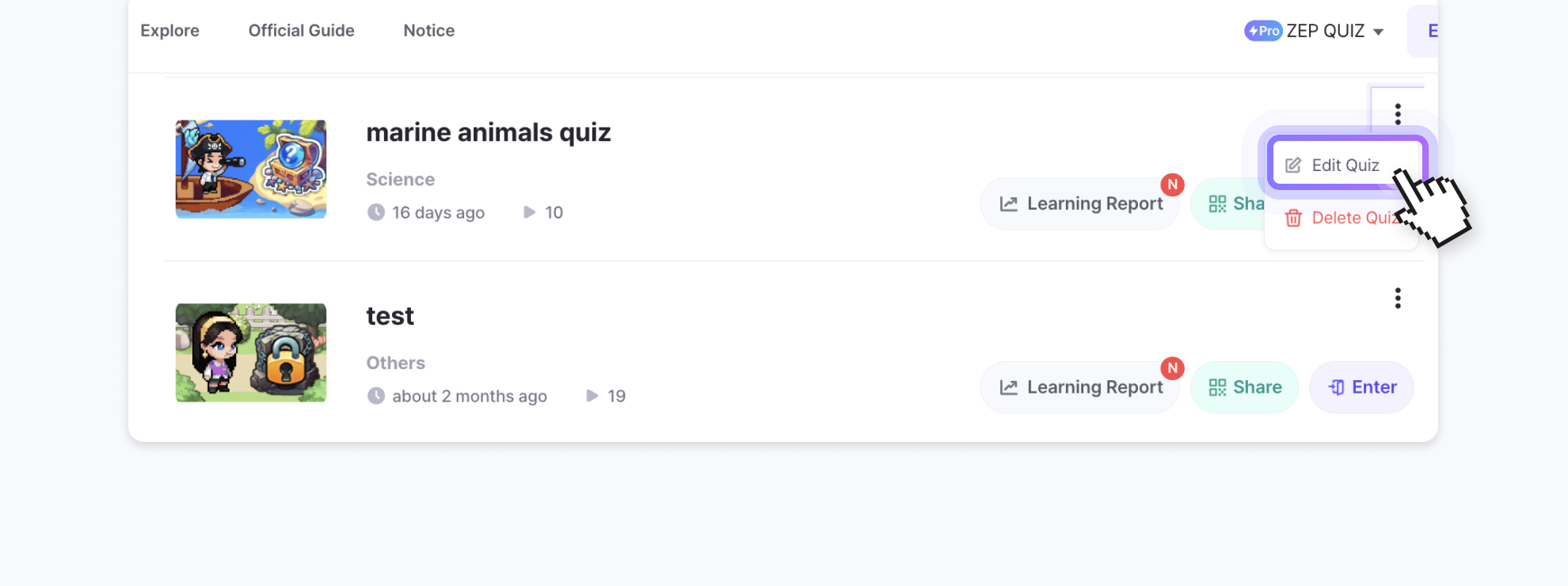1568x586 pixels.
Task: Open three-dot menu for marine animals quiz
Action: coord(1398,114)
